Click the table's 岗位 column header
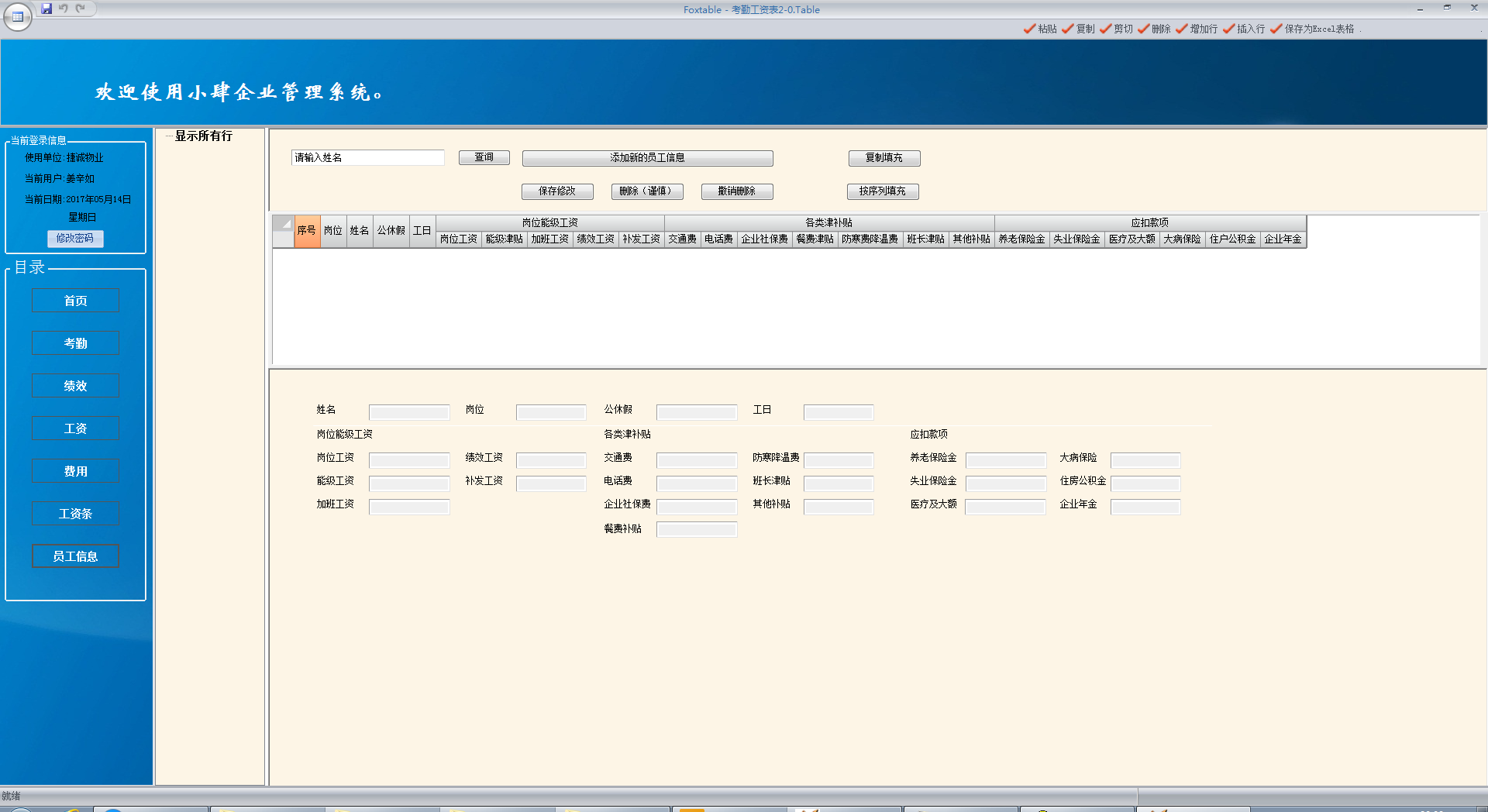The width and height of the screenshot is (1488, 812). [x=333, y=231]
